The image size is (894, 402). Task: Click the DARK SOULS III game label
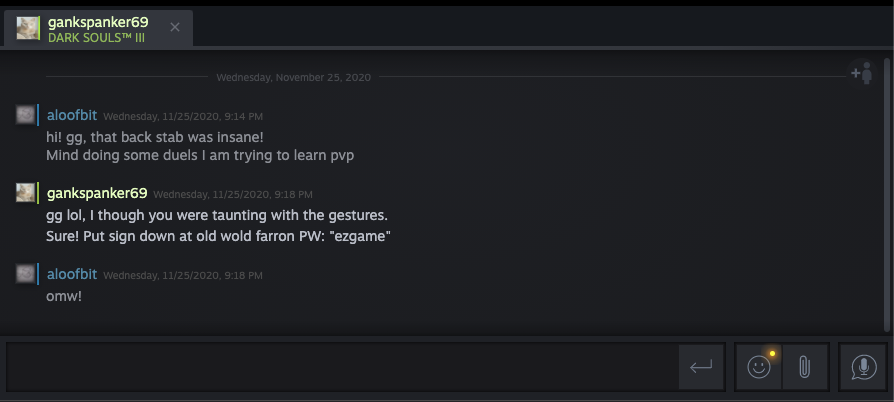tap(96, 37)
